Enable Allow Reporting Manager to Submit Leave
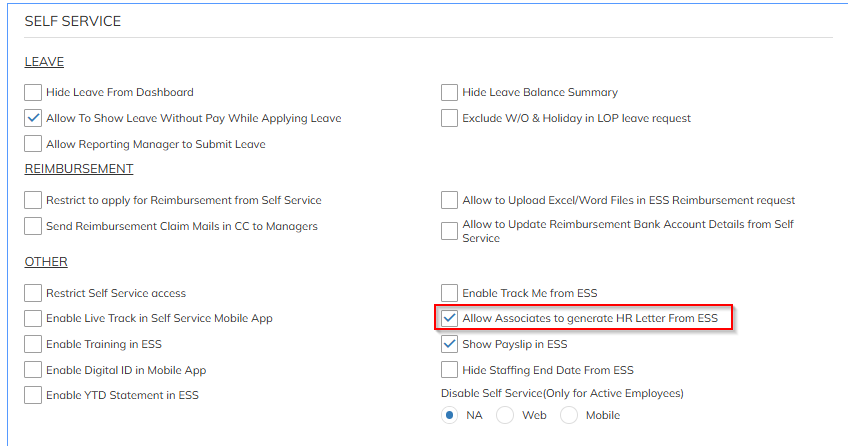848x446 pixels. pos(33,144)
